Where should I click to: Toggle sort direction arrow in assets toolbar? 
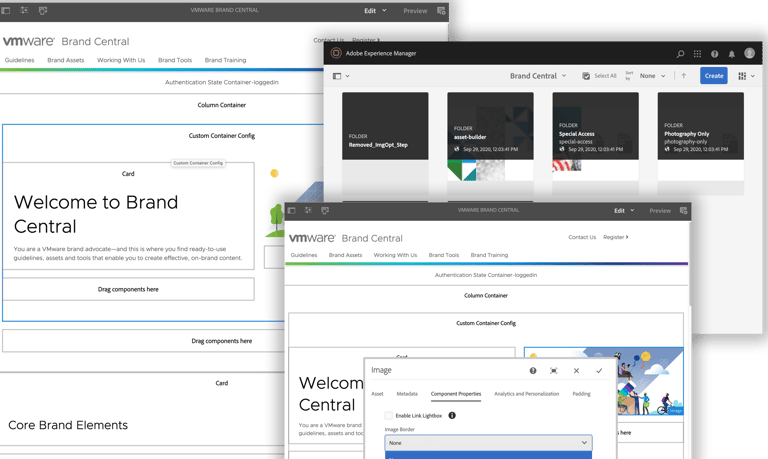tap(684, 75)
